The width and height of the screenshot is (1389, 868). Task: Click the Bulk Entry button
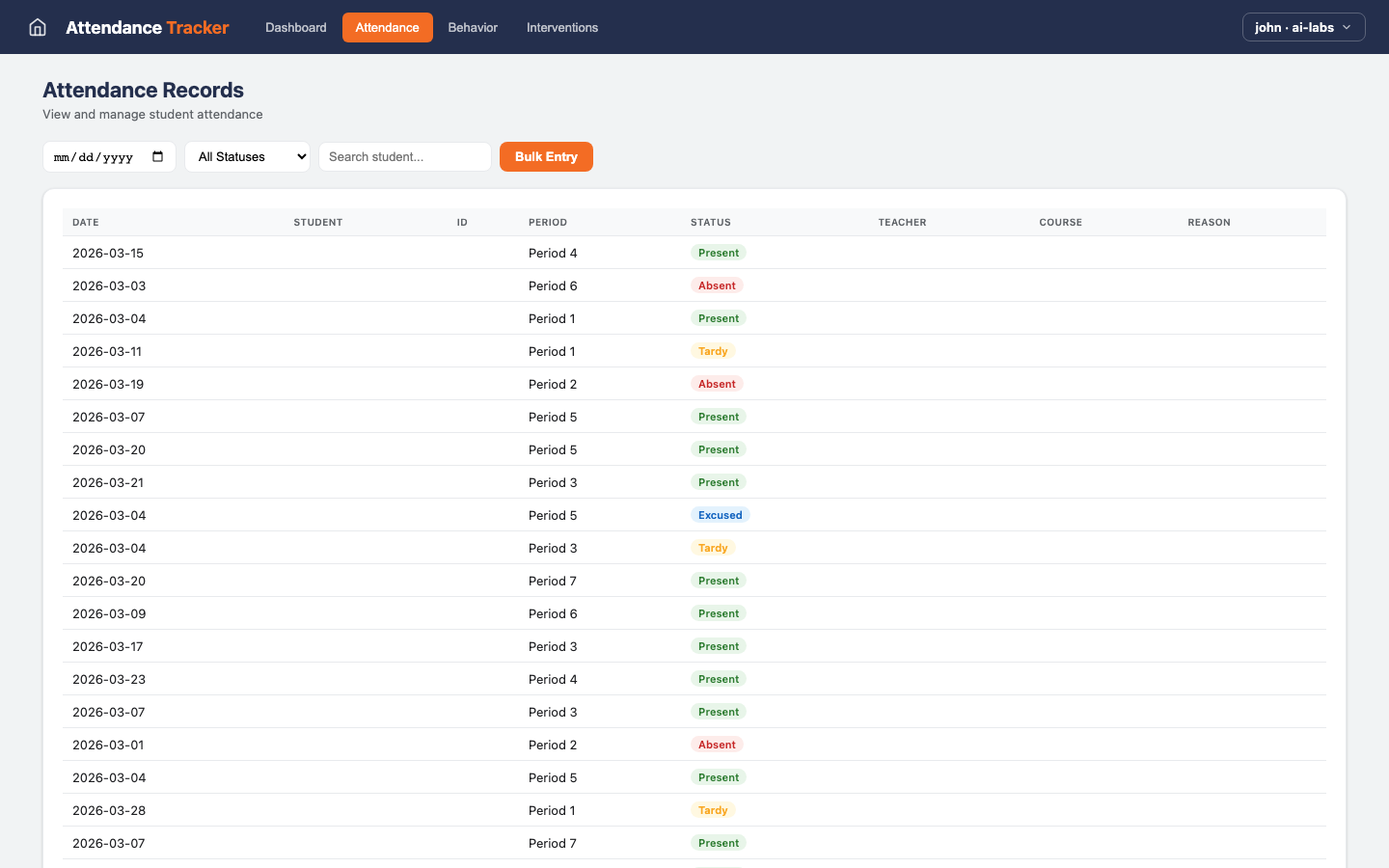pyautogui.click(x=546, y=156)
